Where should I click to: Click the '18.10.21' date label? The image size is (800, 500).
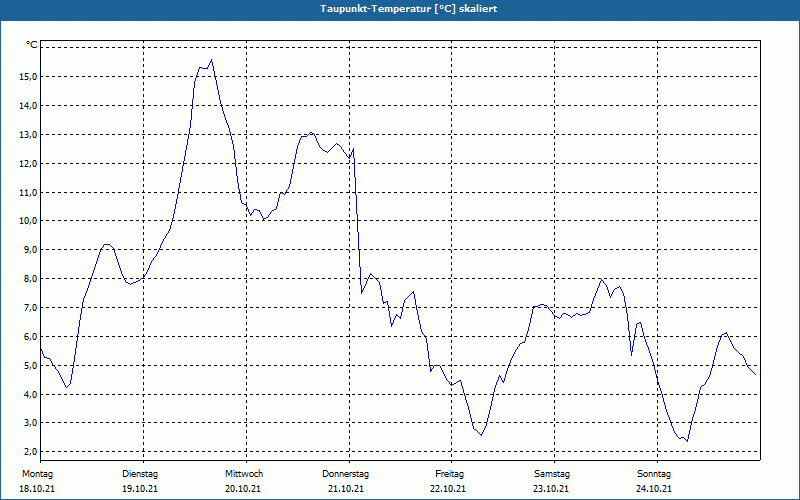pyautogui.click(x=37, y=489)
